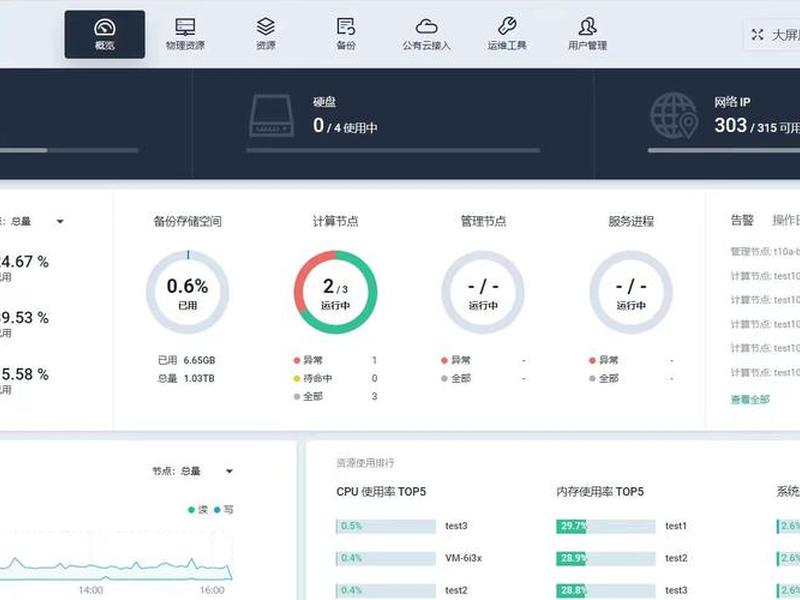Toggle the 写 write series legend
The height and width of the screenshot is (600, 800).
[x=223, y=510]
